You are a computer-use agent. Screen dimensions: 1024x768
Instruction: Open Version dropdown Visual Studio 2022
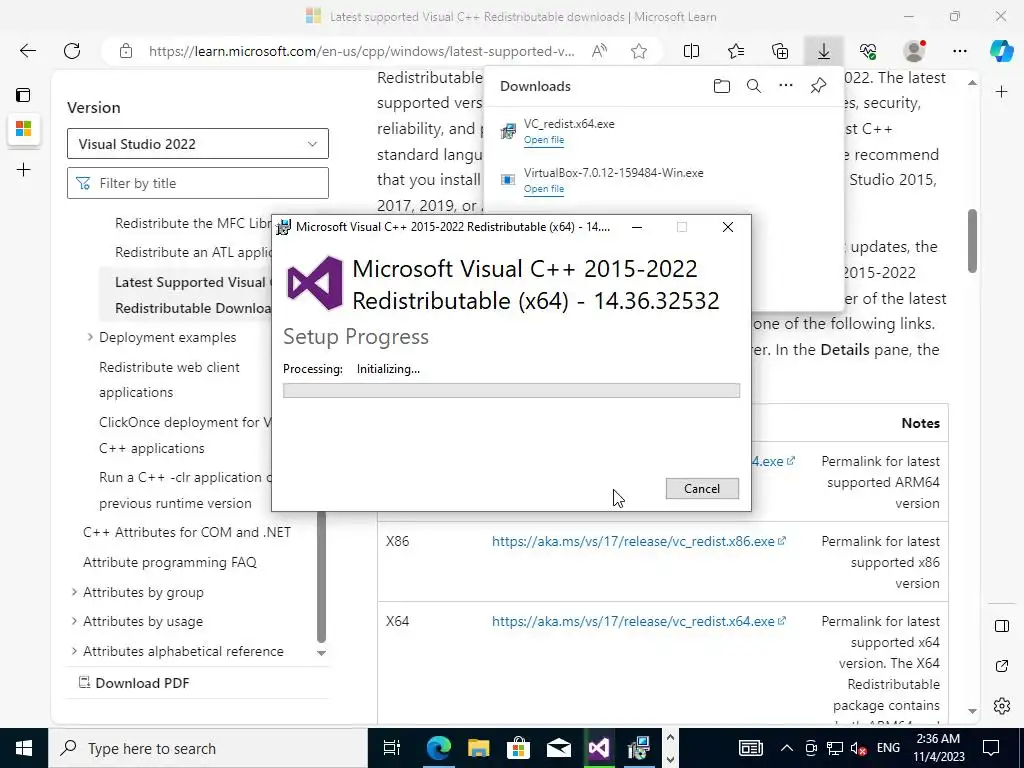[x=198, y=144]
